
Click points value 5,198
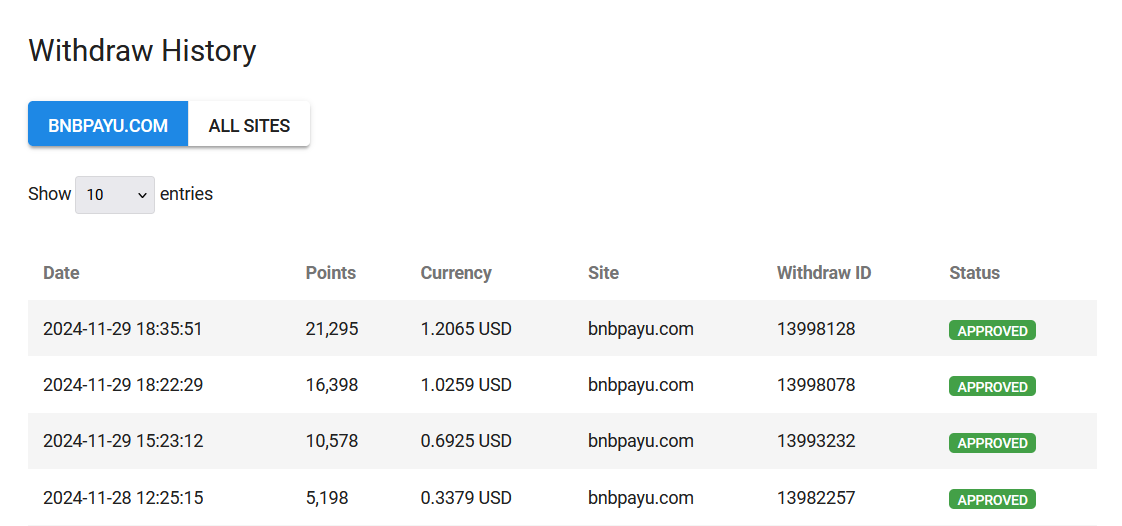327,498
